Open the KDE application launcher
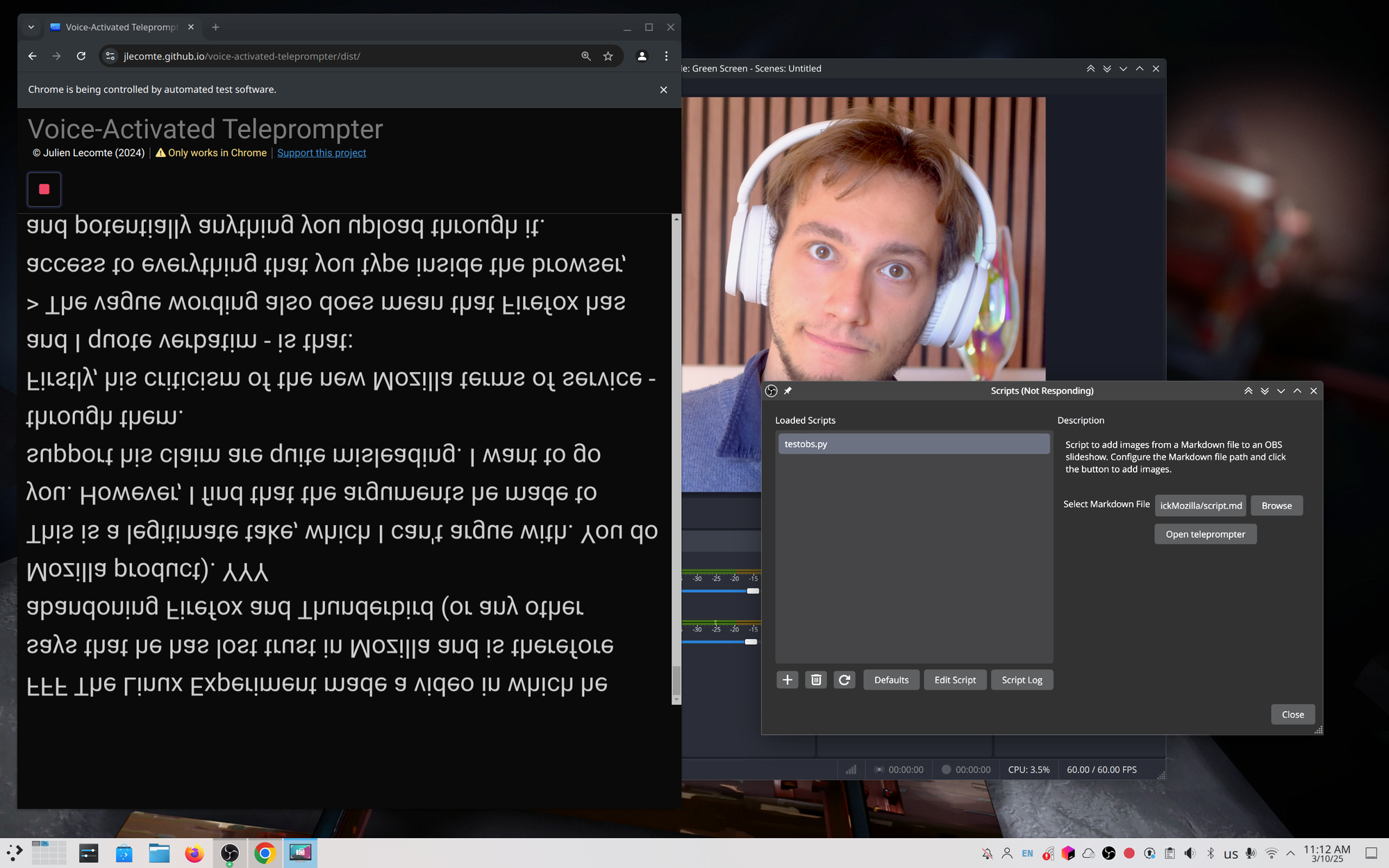The width and height of the screenshot is (1389, 868). coord(15,853)
